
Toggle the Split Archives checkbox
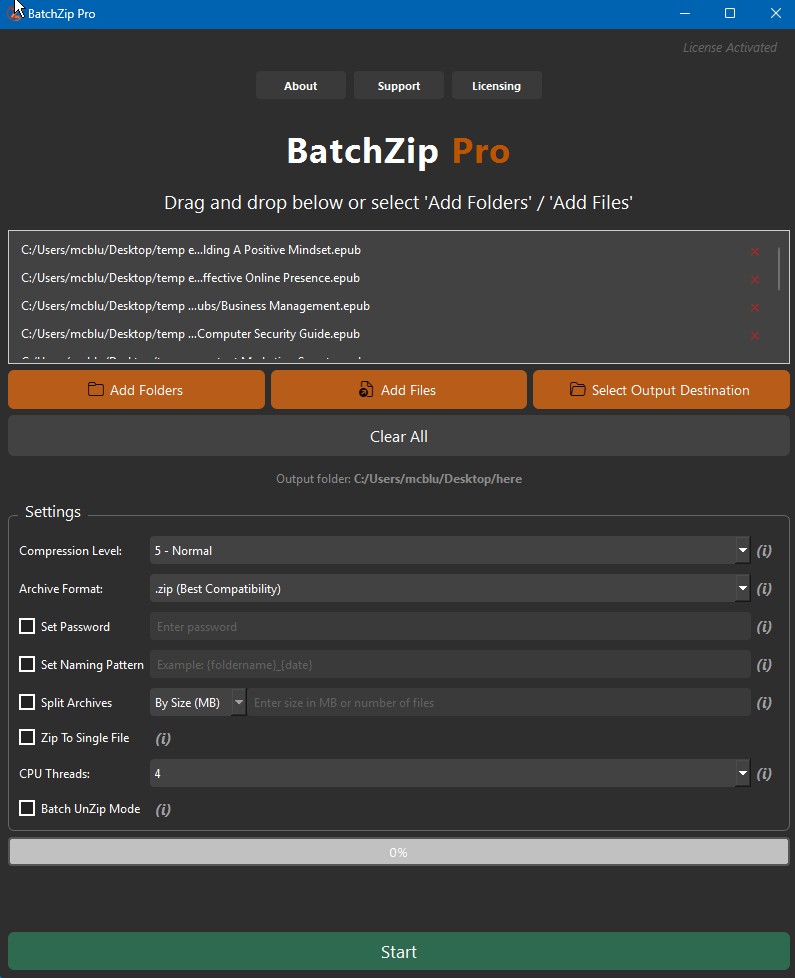[27, 702]
